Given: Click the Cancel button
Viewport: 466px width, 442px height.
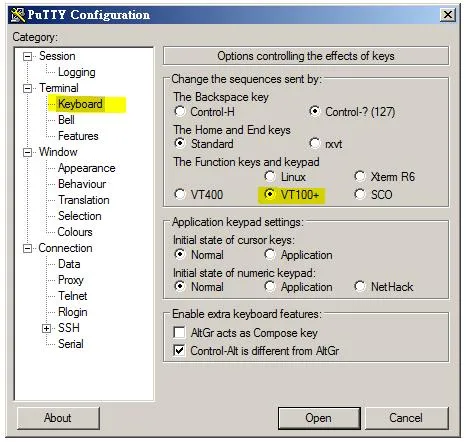Looking at the screenshot, I should (x=407, y=418).
